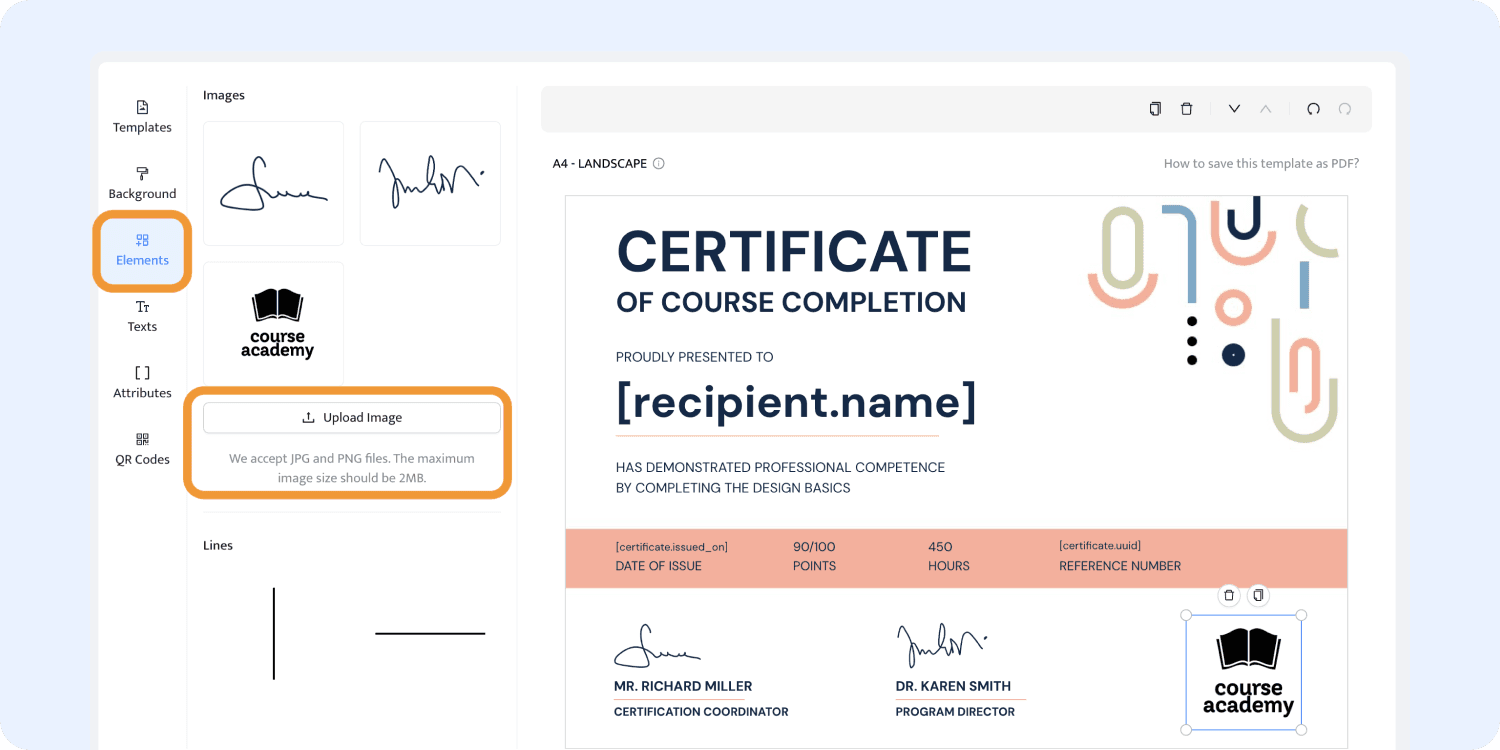The height and width of the screenshot is (750, 1500).
Task: Click the top-left resize handle of selected logo
Action: pos(1186,615)
